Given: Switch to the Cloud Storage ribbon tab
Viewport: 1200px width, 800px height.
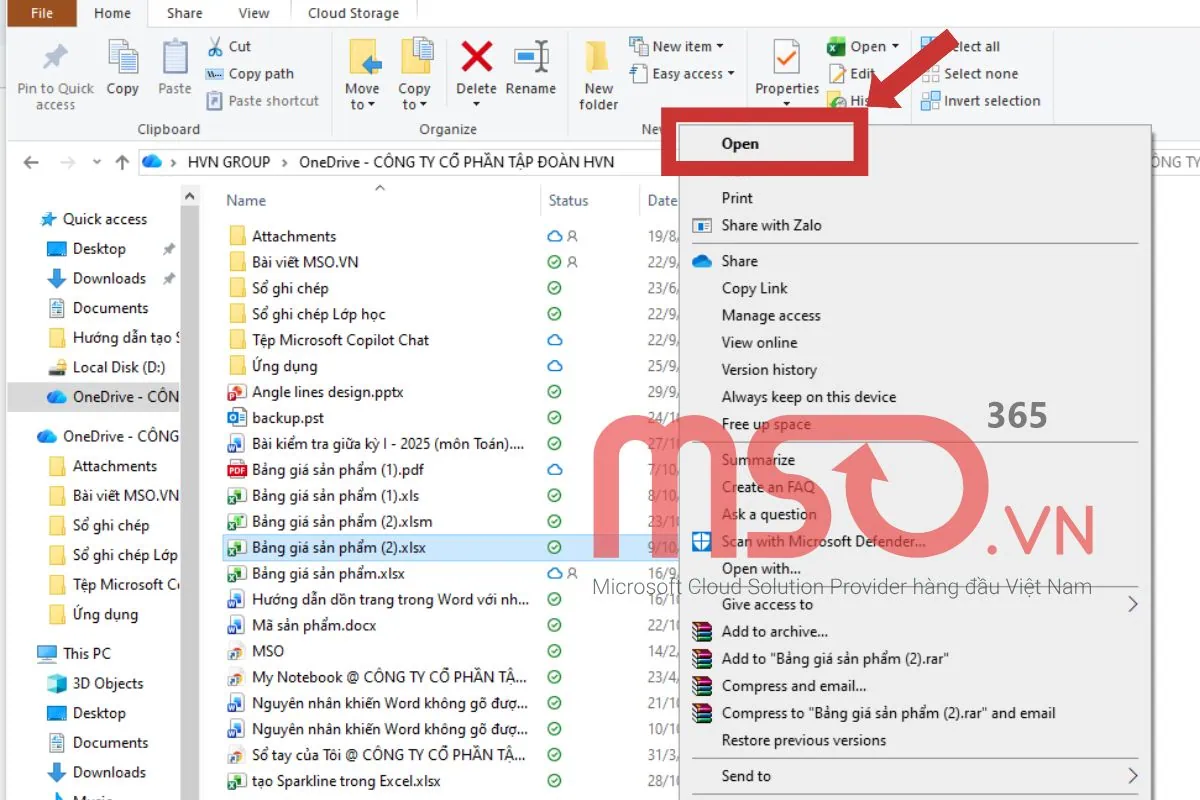Looking at the screenshot, I should click(353, 13).
